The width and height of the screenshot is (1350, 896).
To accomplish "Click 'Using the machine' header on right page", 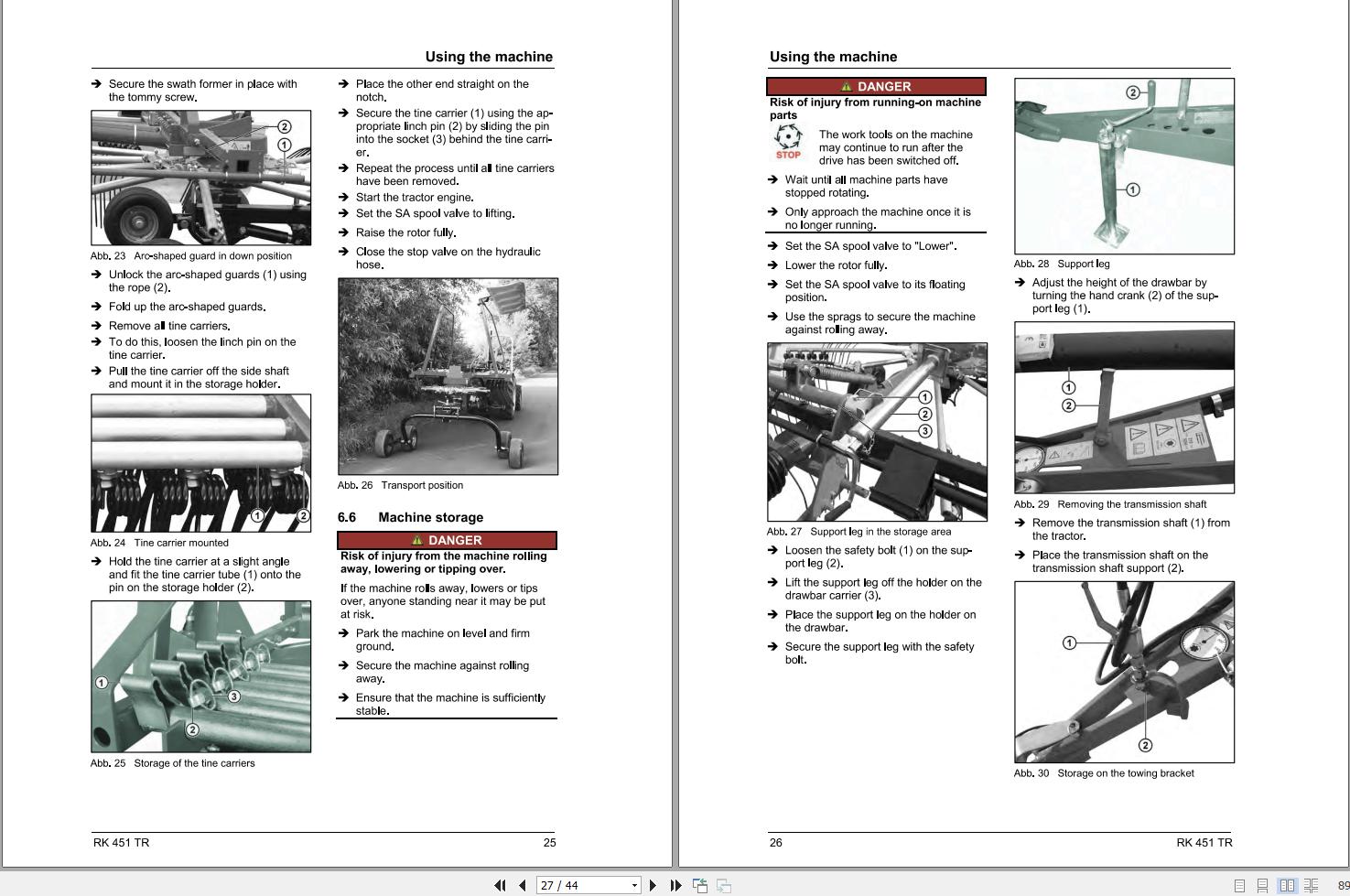I will coord(833,57).
